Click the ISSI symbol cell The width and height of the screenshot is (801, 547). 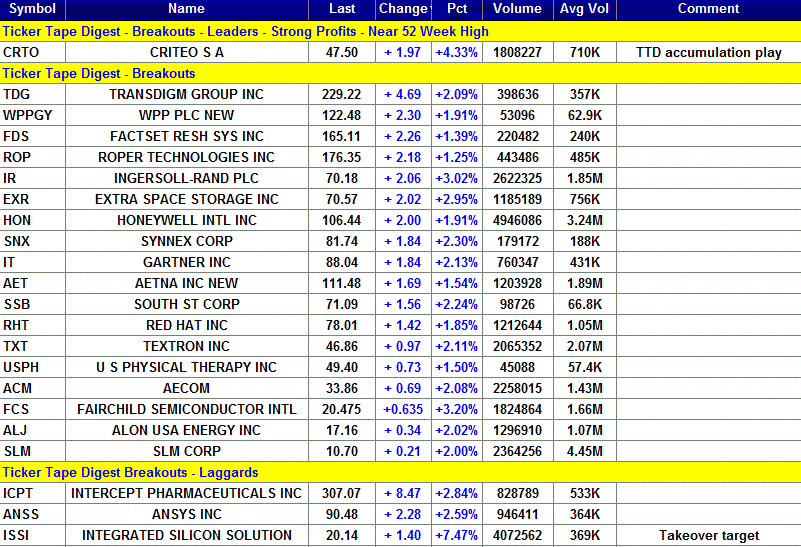(x=32, y=535)
